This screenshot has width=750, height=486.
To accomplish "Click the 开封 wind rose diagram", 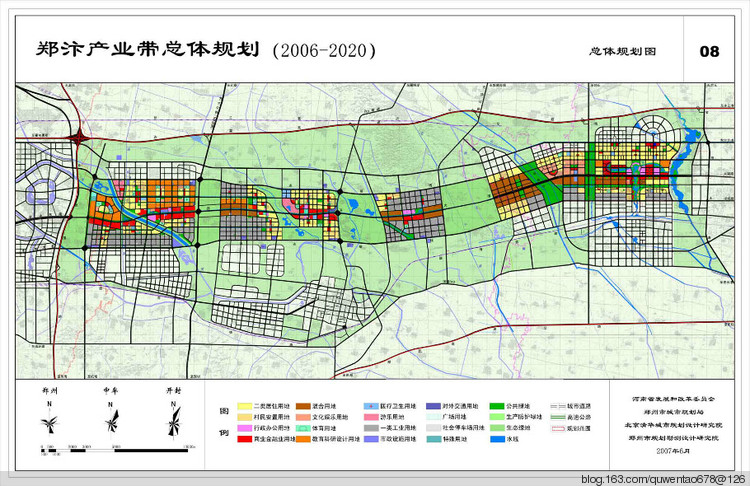I will coord(174,421).
